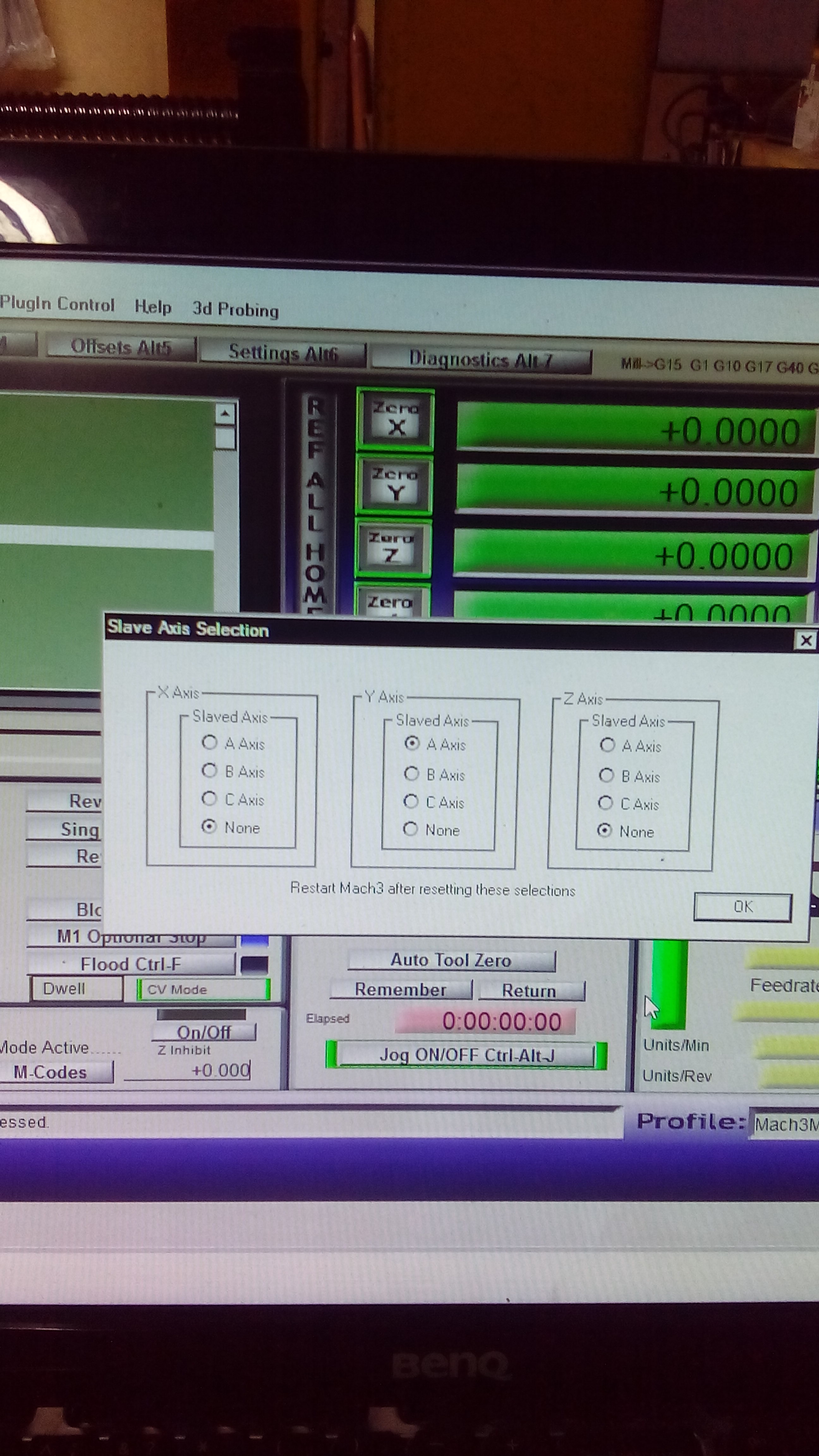The width and height of the screenshot is (819, 1456).
Task: Click the Zero Y button
Action: (x=394, y=484)
